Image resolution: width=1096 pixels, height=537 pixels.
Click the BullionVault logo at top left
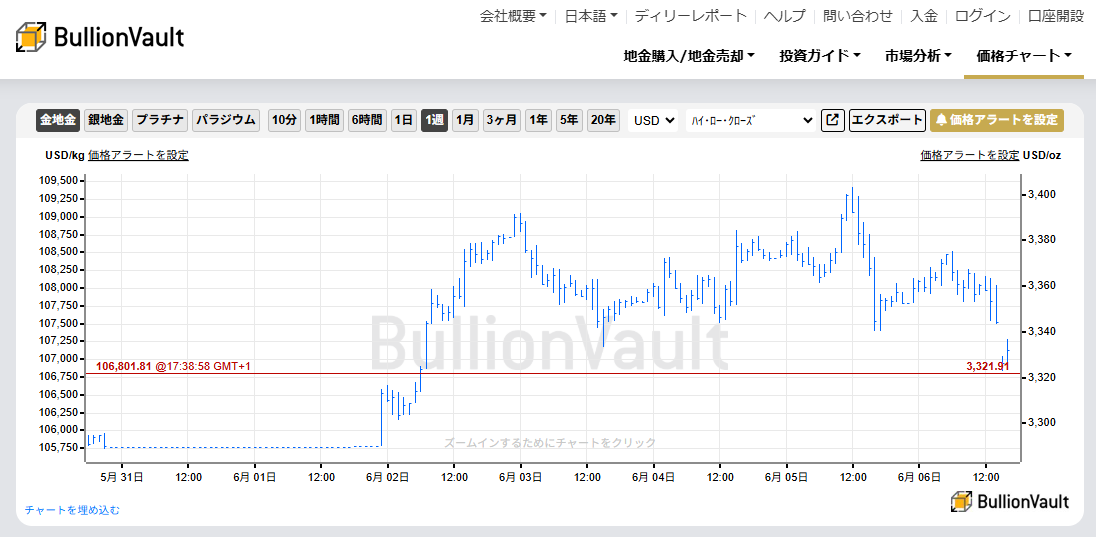click(x=100, y=37)
